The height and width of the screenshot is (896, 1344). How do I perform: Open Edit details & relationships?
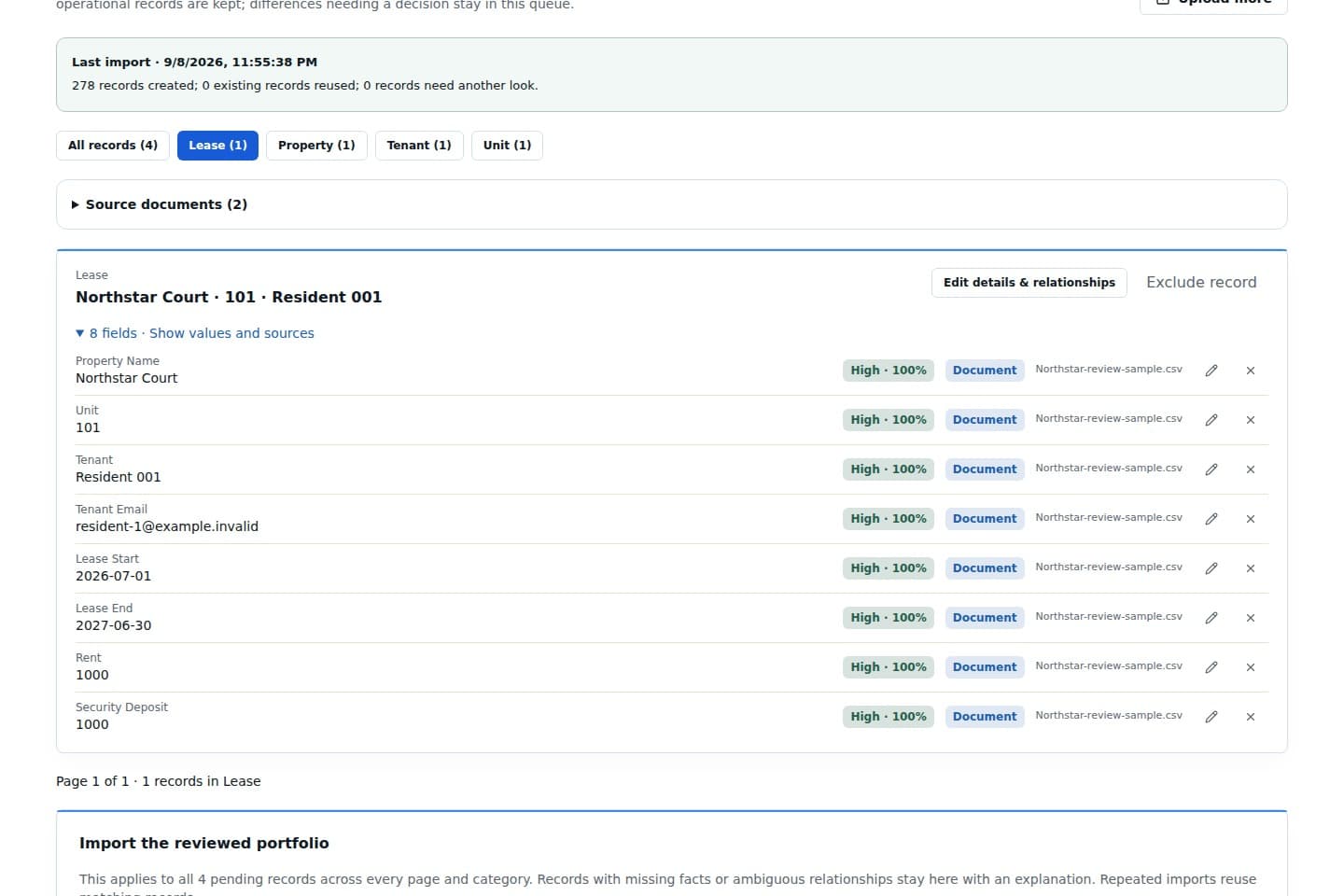(1029, 283)
